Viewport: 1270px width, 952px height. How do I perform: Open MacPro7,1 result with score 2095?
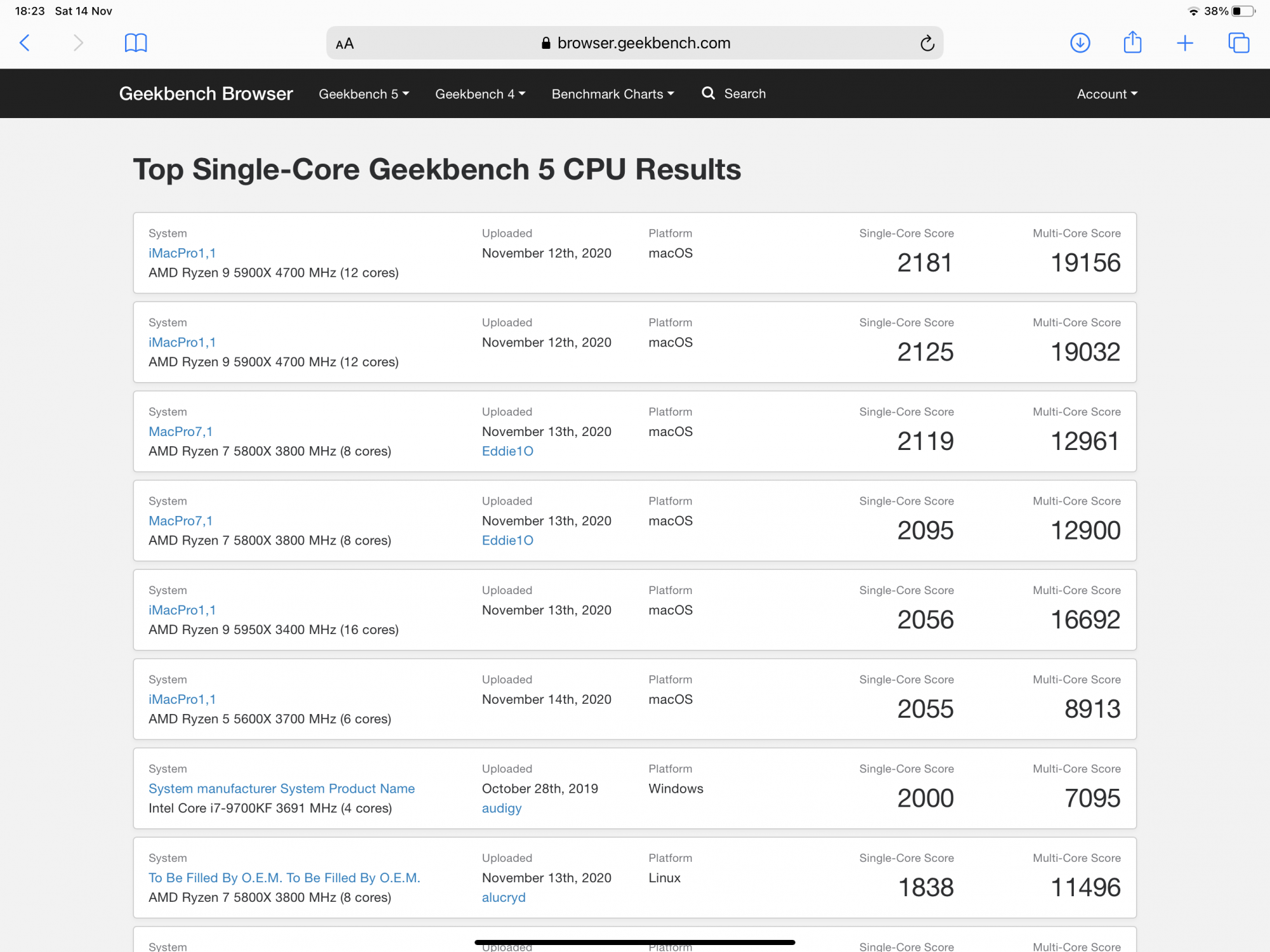pyautogui.click(x=180, y=521)
